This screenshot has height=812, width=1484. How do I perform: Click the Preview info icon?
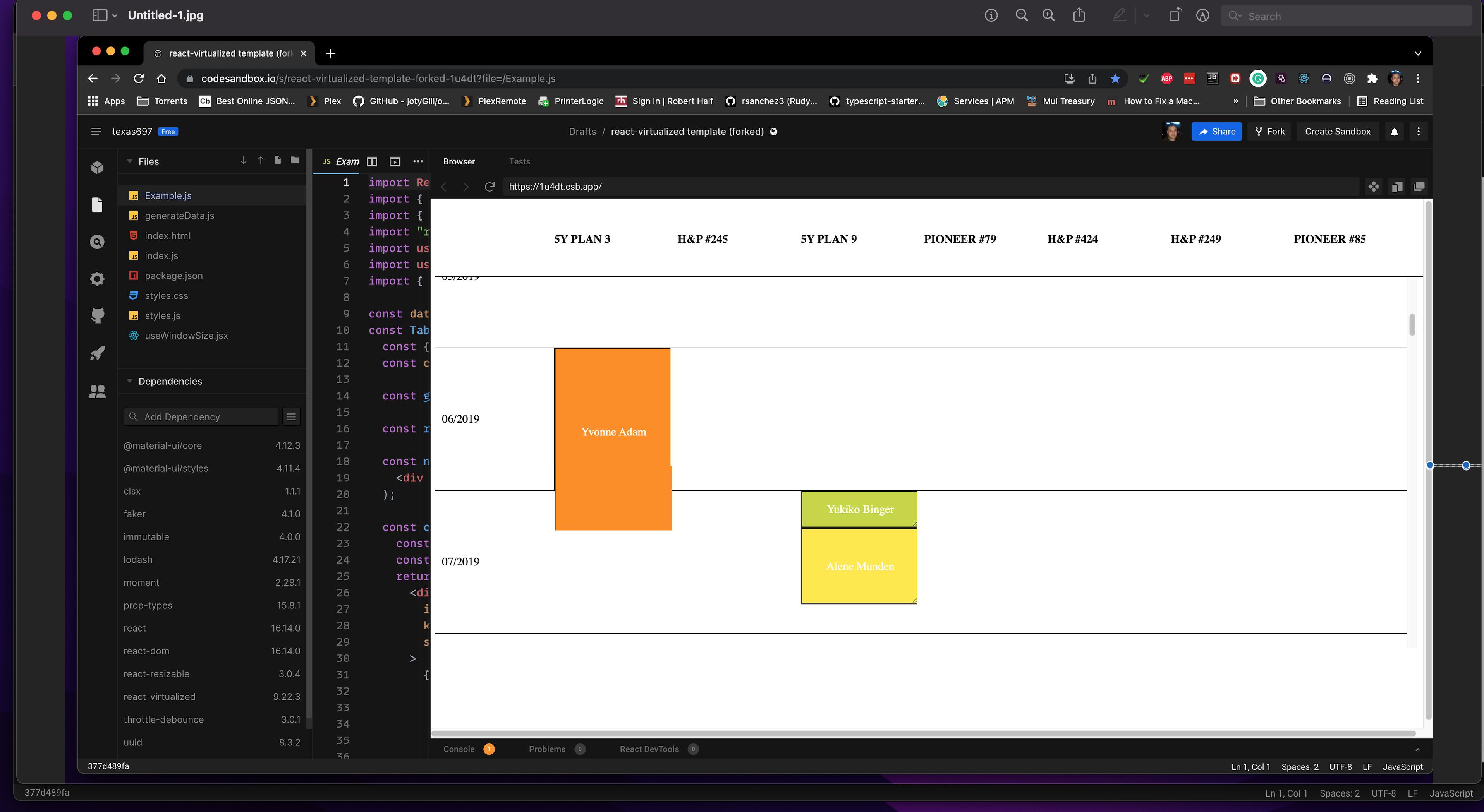991,15
